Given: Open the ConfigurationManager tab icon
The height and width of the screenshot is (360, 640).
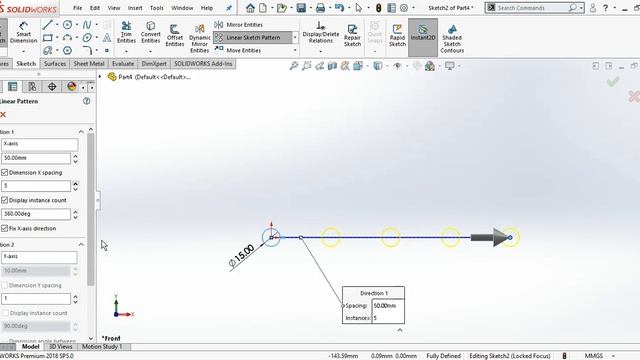Looking at the screenshot, I should [32, 87].
